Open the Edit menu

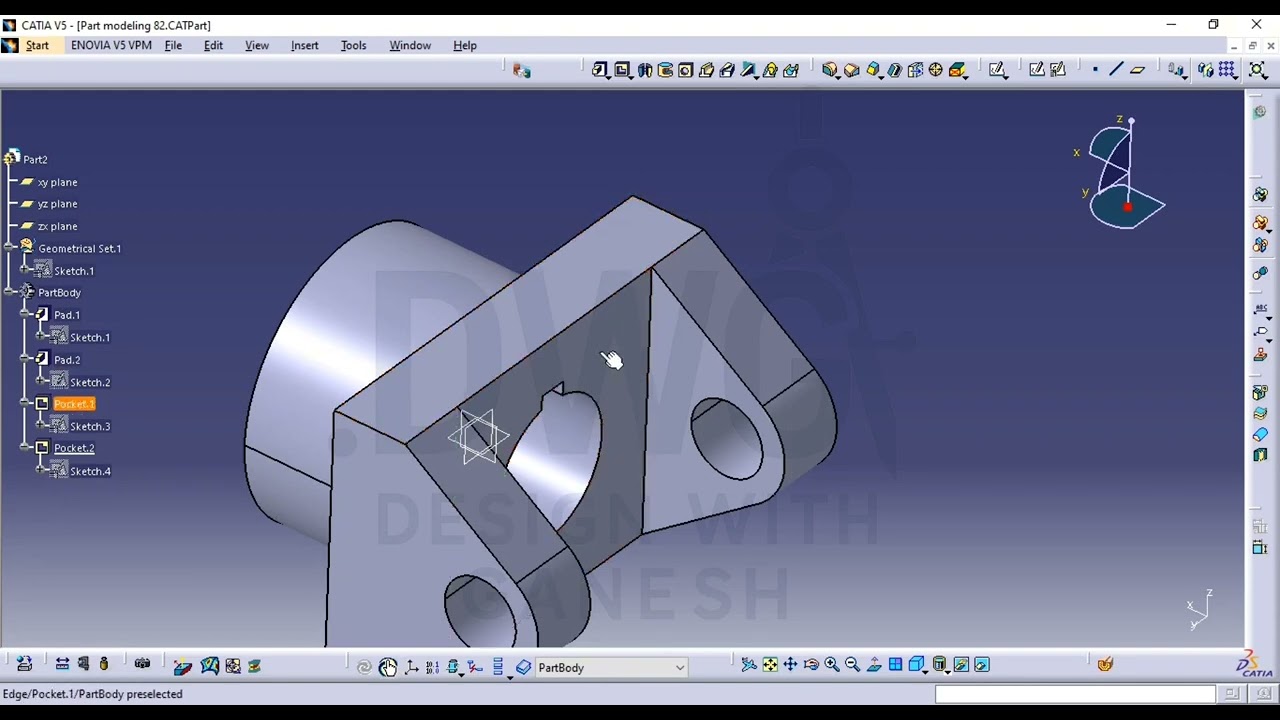213,45
